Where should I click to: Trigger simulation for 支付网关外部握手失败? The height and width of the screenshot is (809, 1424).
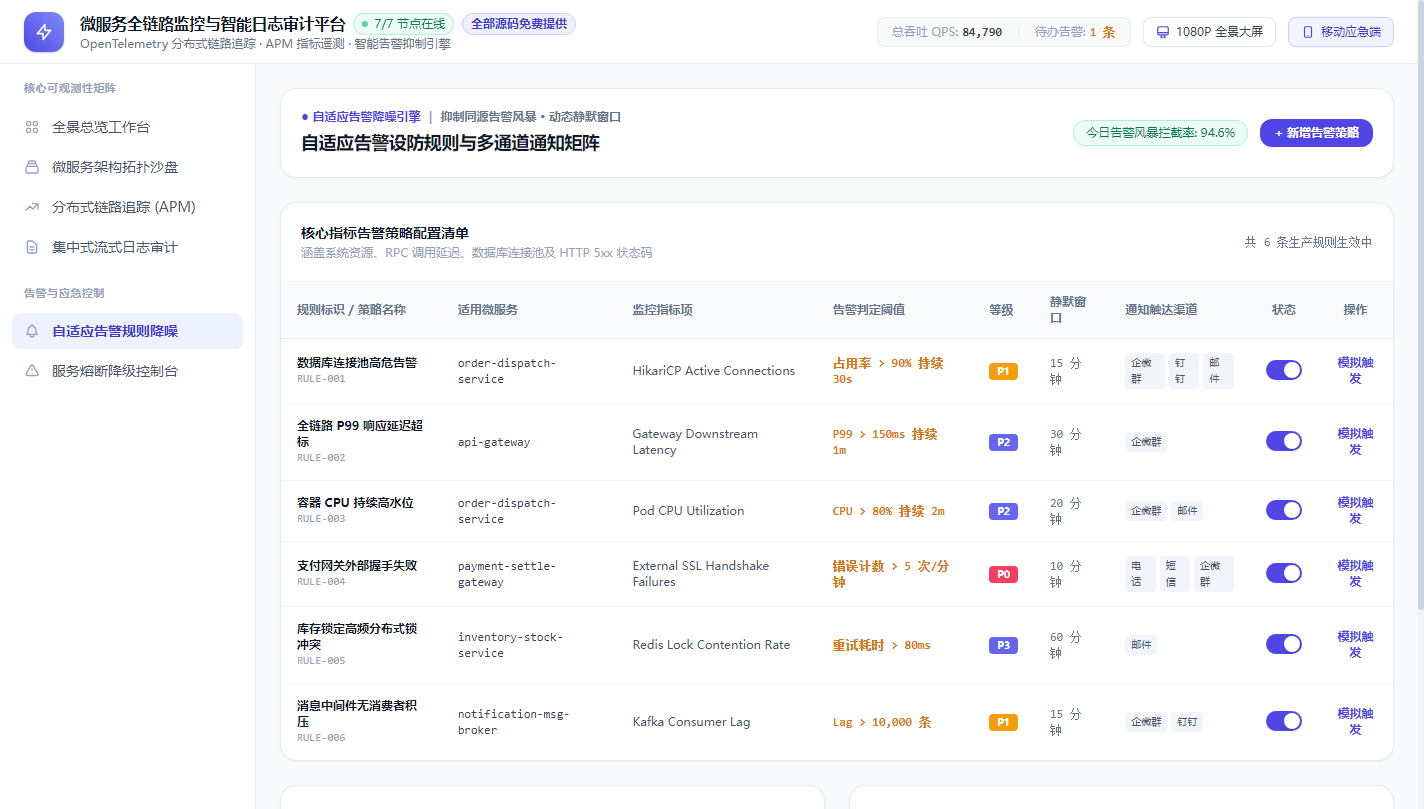tap(1355, 573)
